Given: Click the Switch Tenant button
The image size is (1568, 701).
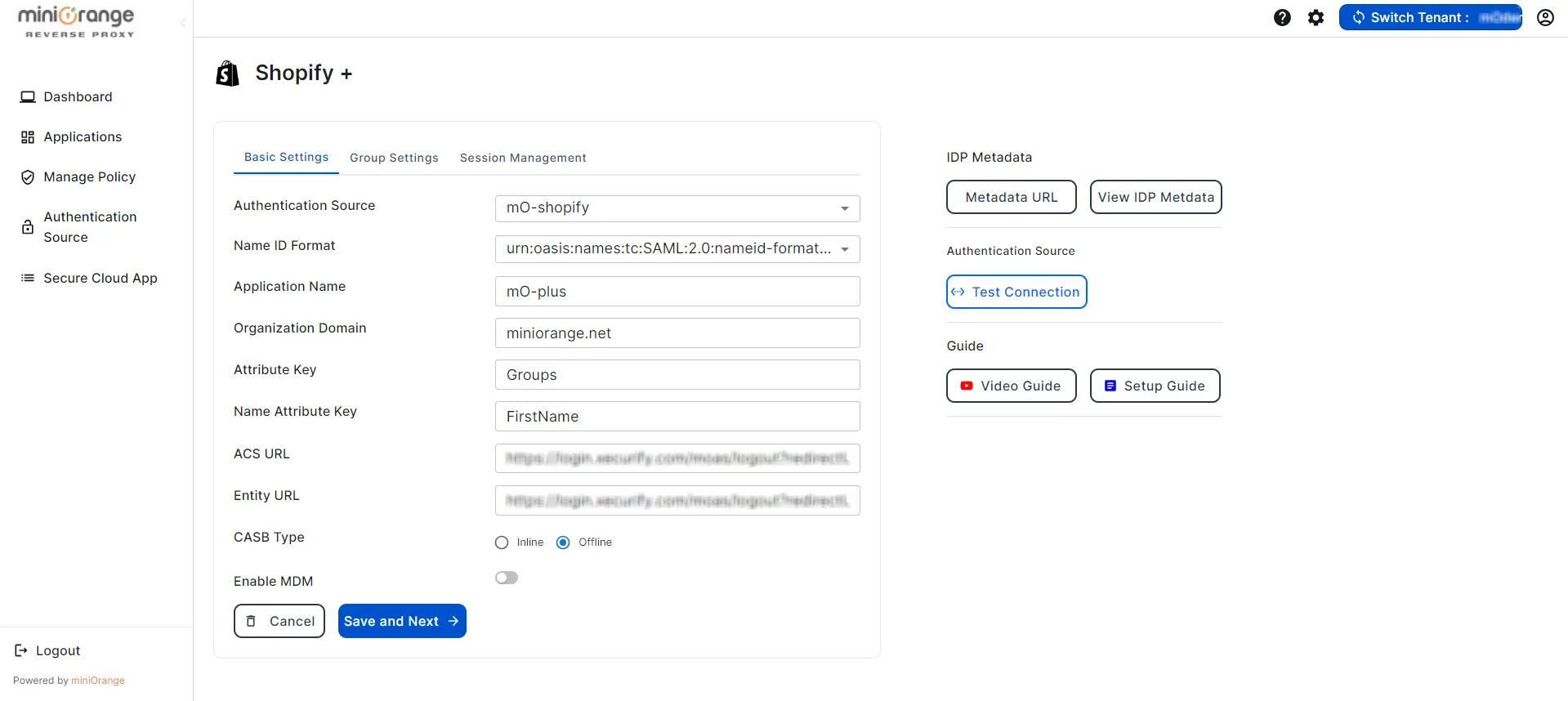Looking at the screenshot, I should [x=1431, y=17].
